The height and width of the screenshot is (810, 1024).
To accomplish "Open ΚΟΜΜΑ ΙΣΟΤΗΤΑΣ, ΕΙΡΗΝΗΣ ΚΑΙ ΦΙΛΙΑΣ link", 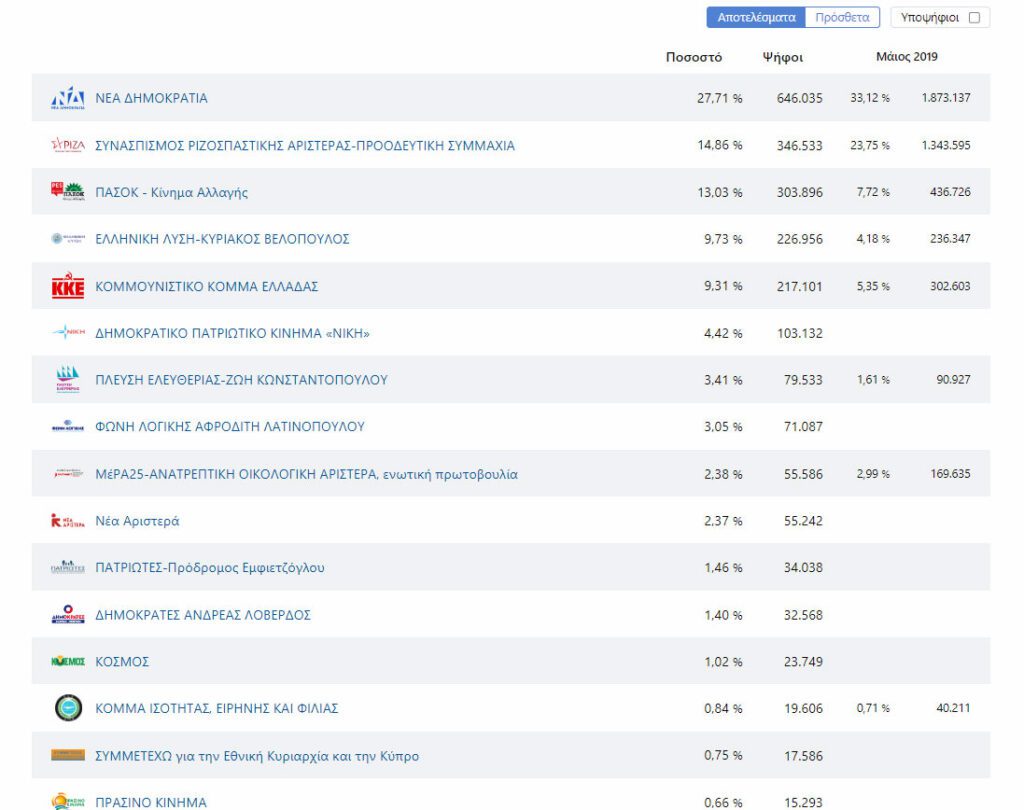I will tap(217, 709).
